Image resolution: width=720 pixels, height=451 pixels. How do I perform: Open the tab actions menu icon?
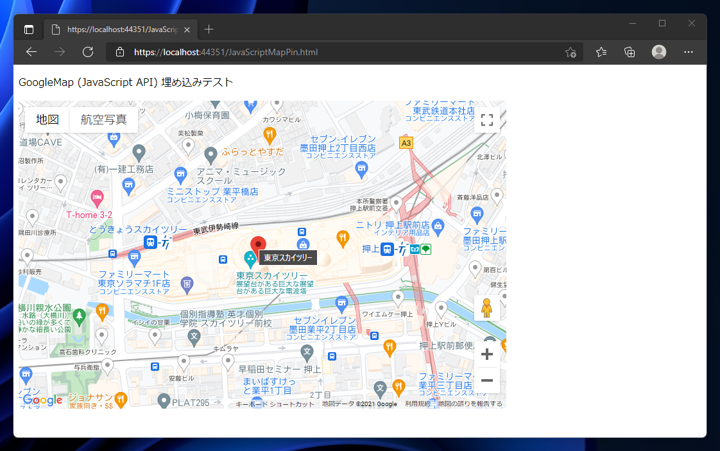pyautogui.click(x=28, y=30)
